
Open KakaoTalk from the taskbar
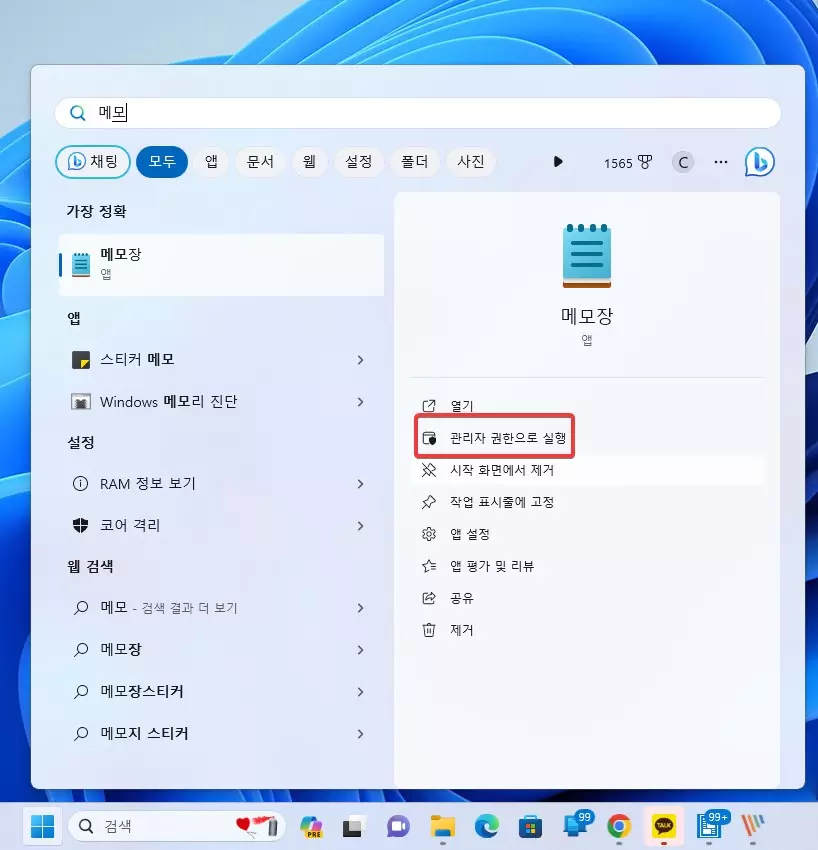(x=663, y=827)
